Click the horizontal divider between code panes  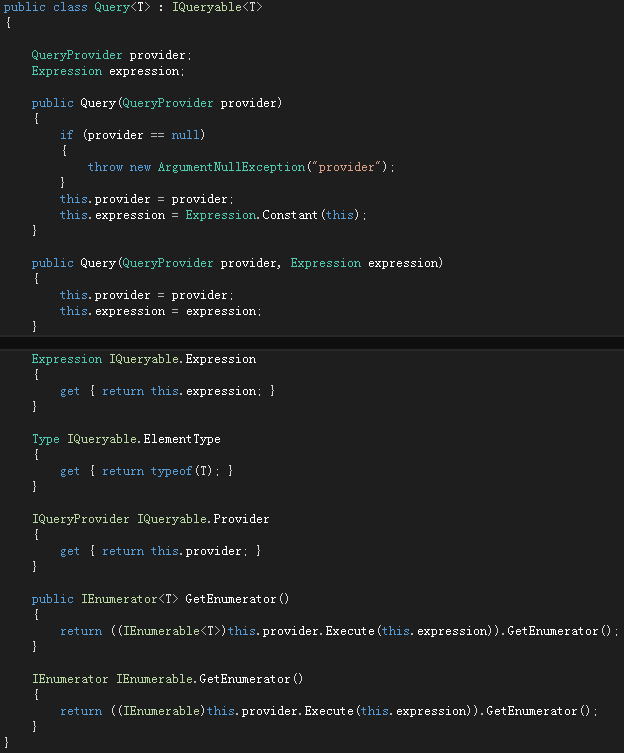pos(312,343)
